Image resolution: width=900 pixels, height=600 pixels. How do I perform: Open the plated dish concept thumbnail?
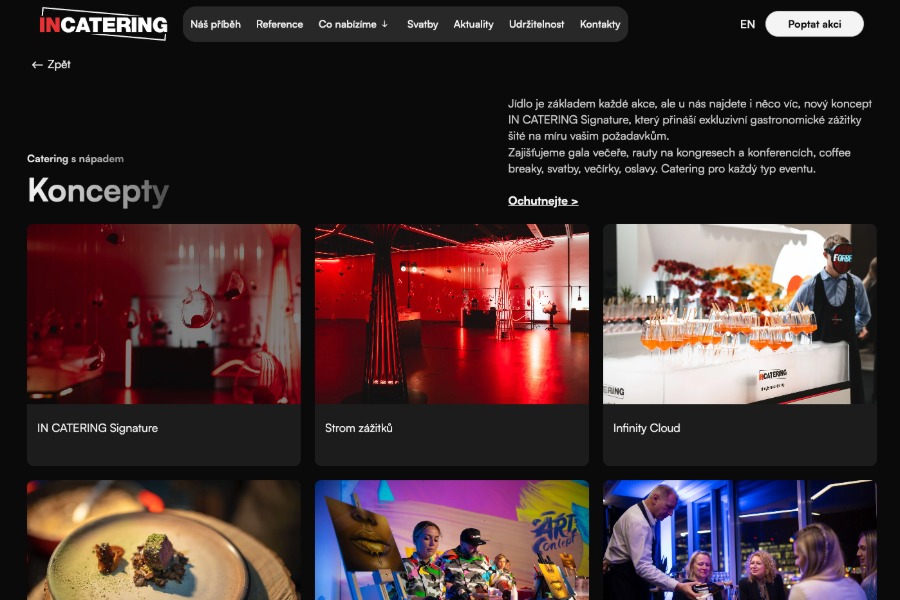click(x=164, y=540)
